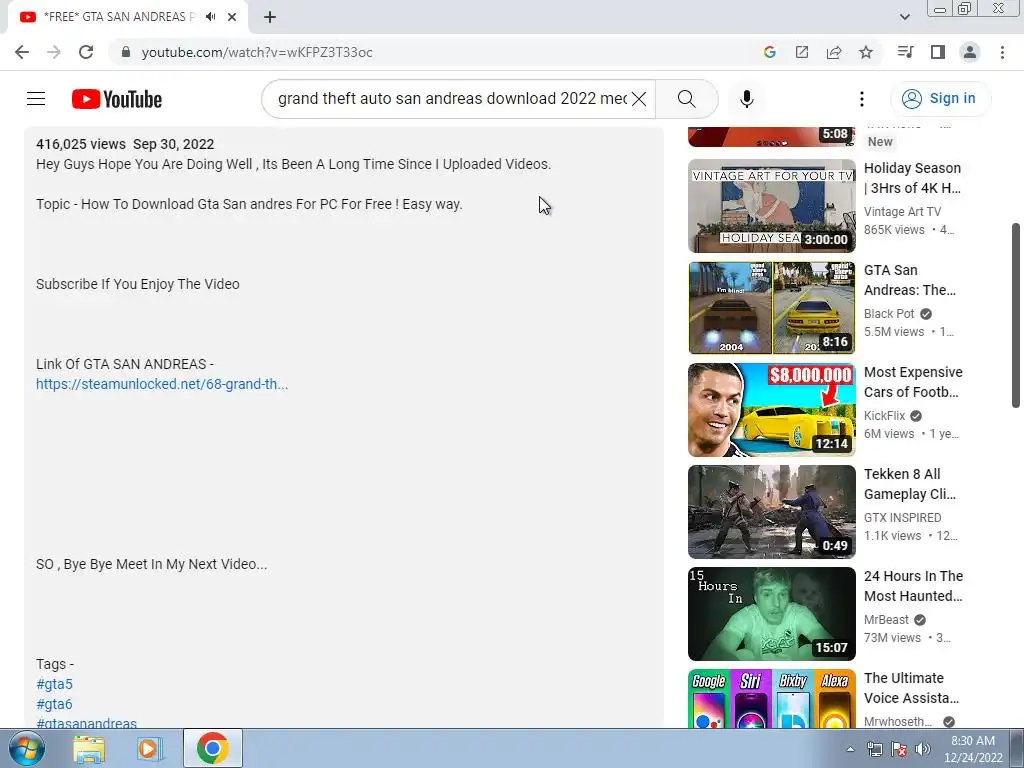Viewport: 1024px width, 768px height.
Task: Clear the search box with X
Action: [639, 99]
